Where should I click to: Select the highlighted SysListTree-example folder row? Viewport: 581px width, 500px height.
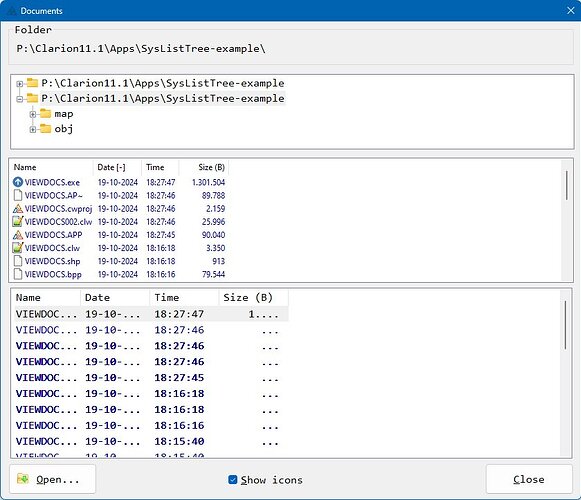[163, 98]
